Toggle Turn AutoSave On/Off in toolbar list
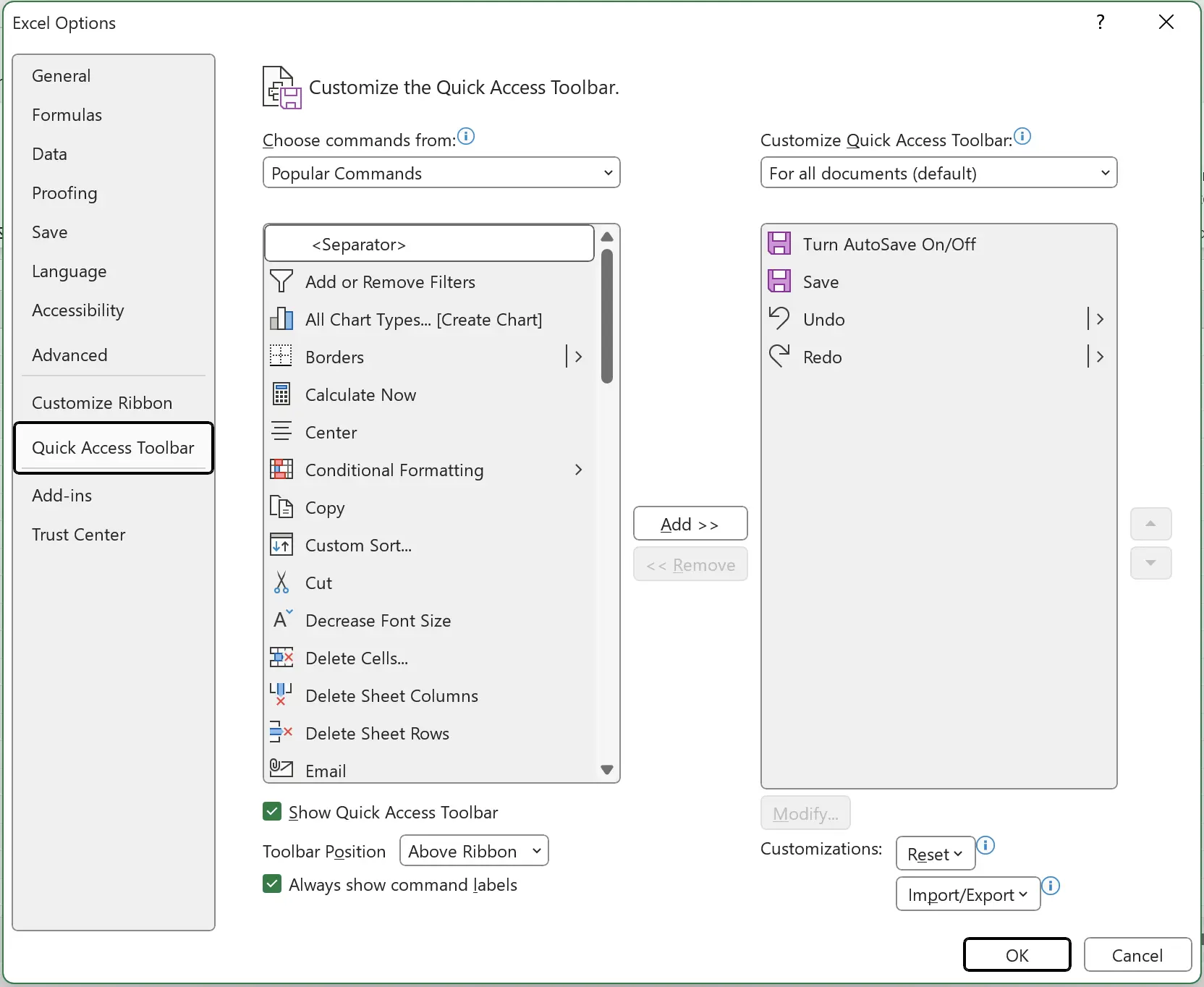The image size is (1204, 987). (888, 244)
